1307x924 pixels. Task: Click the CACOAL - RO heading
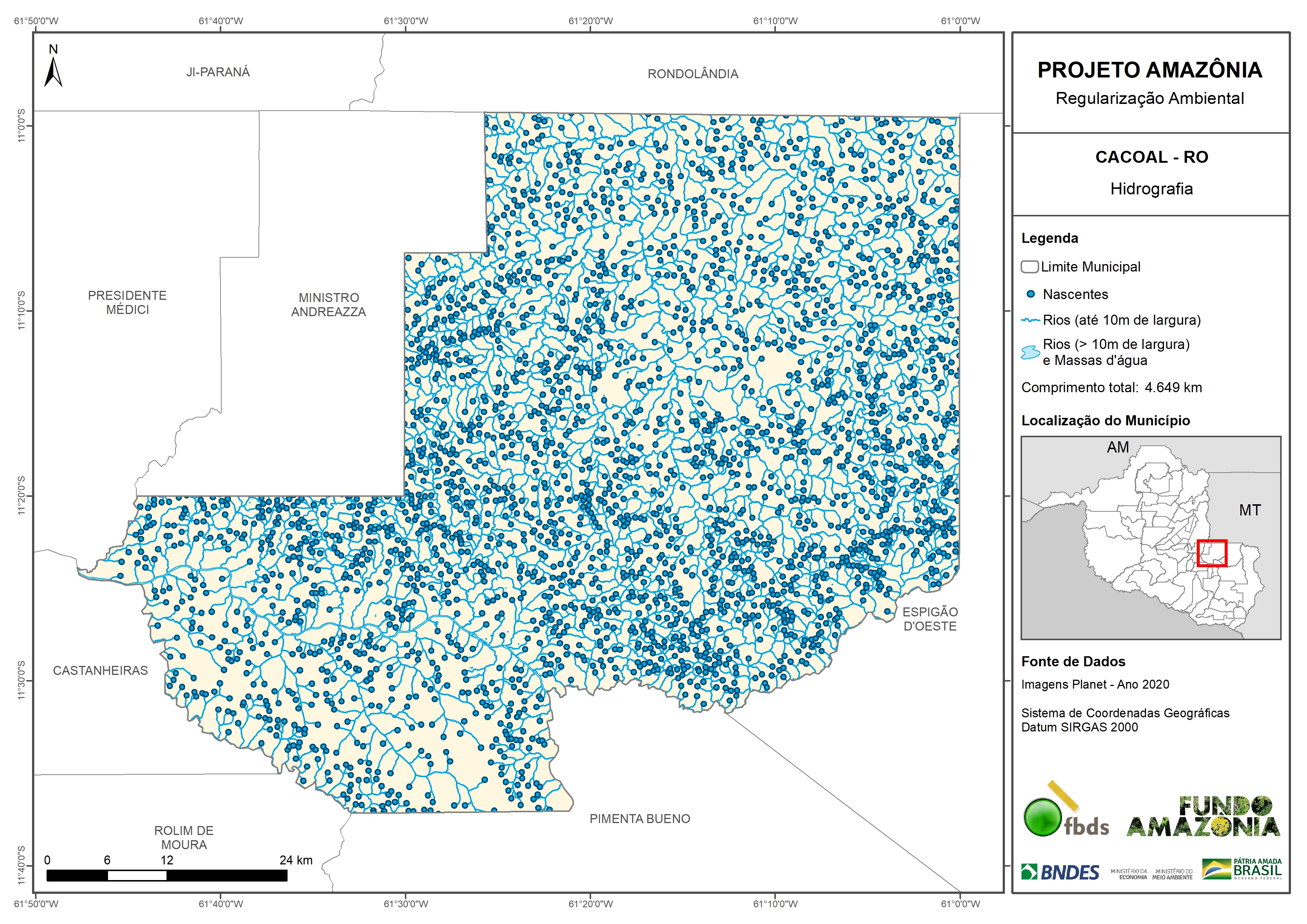click(x=1151, y=157)
